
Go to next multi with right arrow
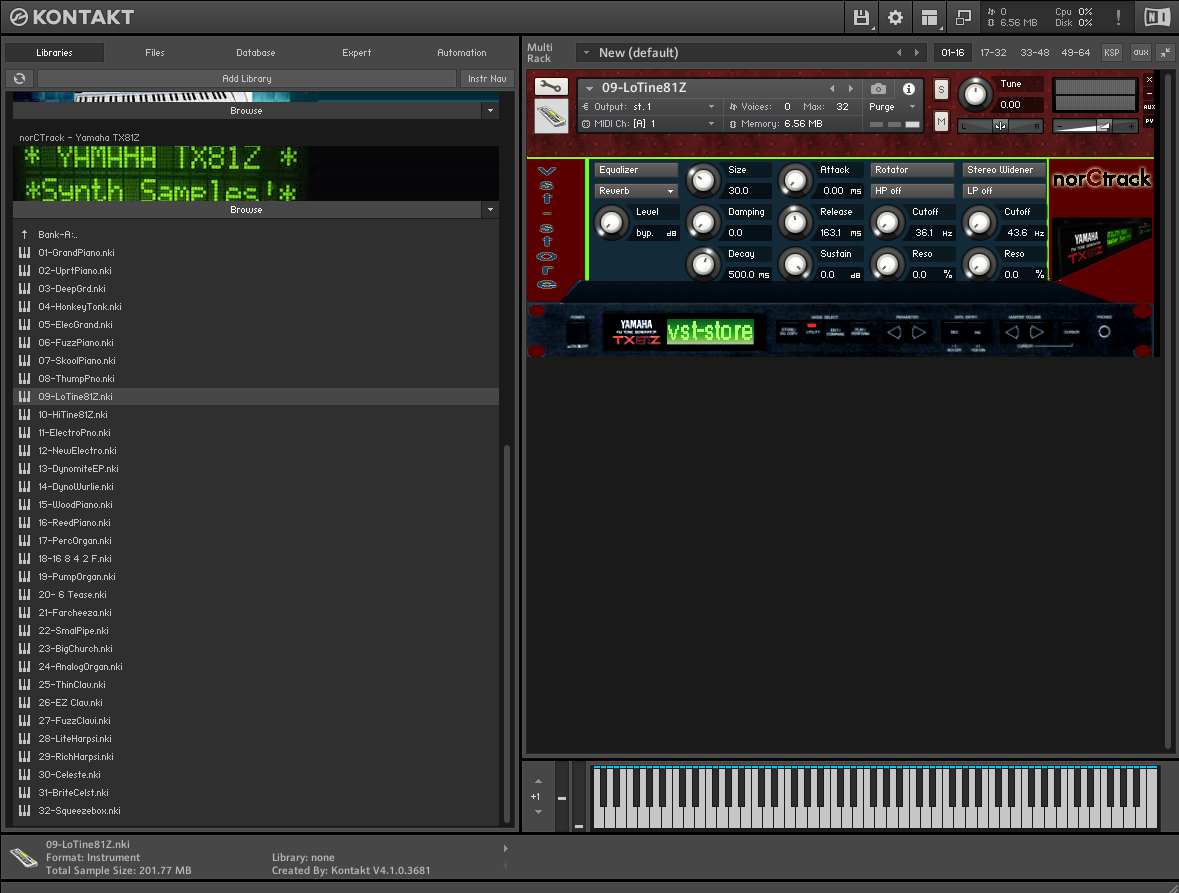click(917, 53)
